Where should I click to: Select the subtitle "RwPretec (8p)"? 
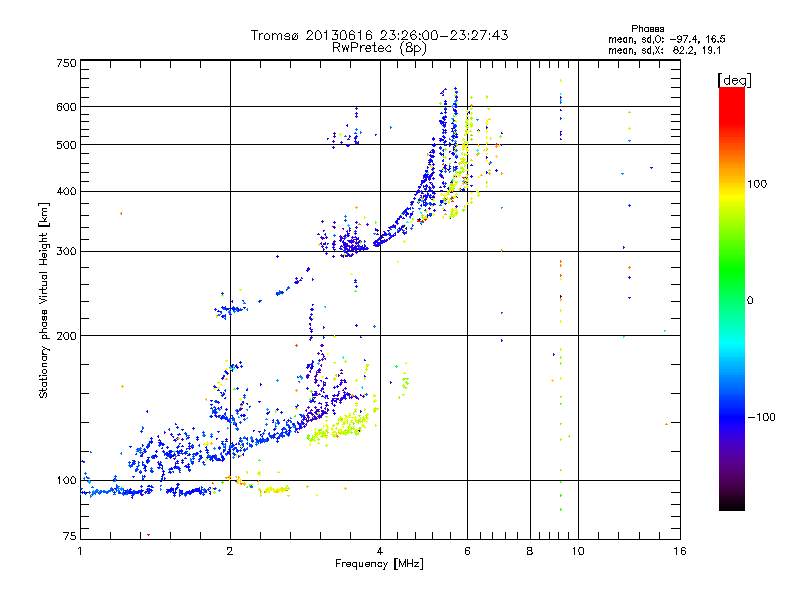click(x=379, y=48)
